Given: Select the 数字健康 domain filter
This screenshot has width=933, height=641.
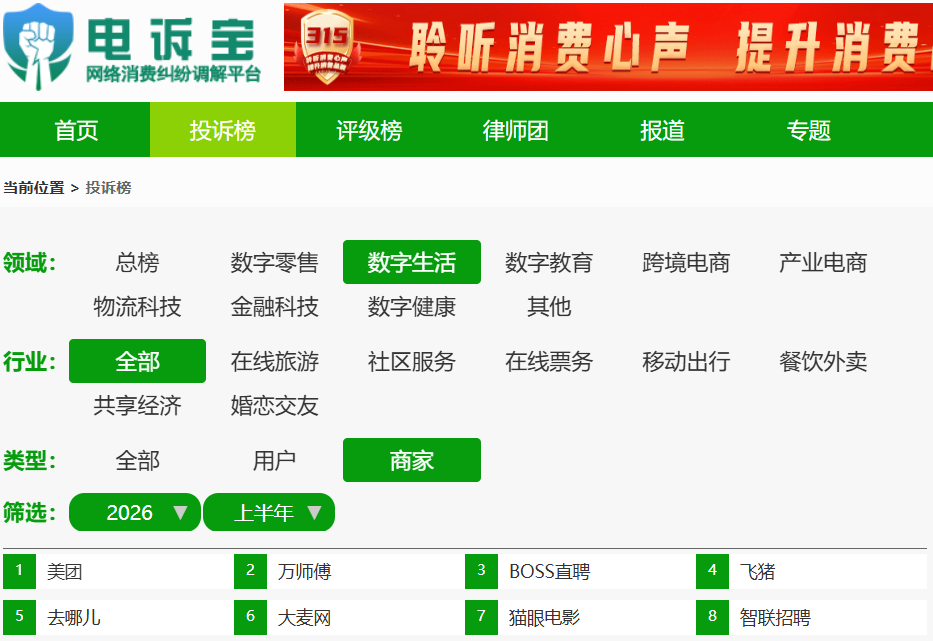Looking at the screenshot, I should click(412, 307).
